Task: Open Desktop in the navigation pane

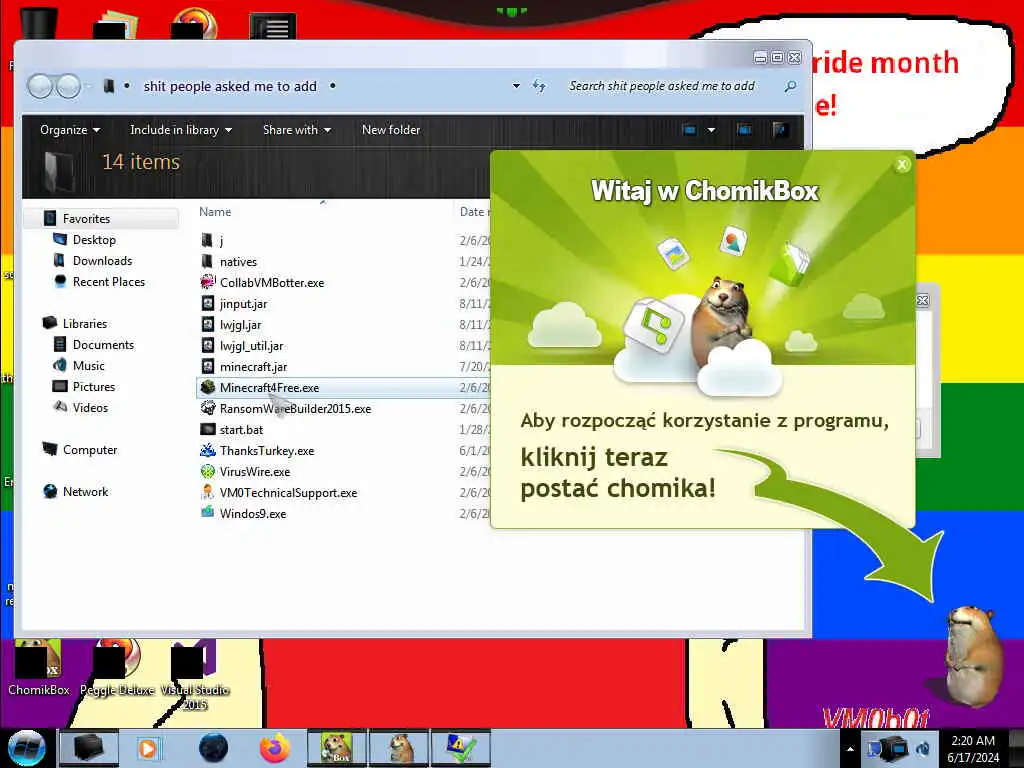Action: (x=94, y=240)
